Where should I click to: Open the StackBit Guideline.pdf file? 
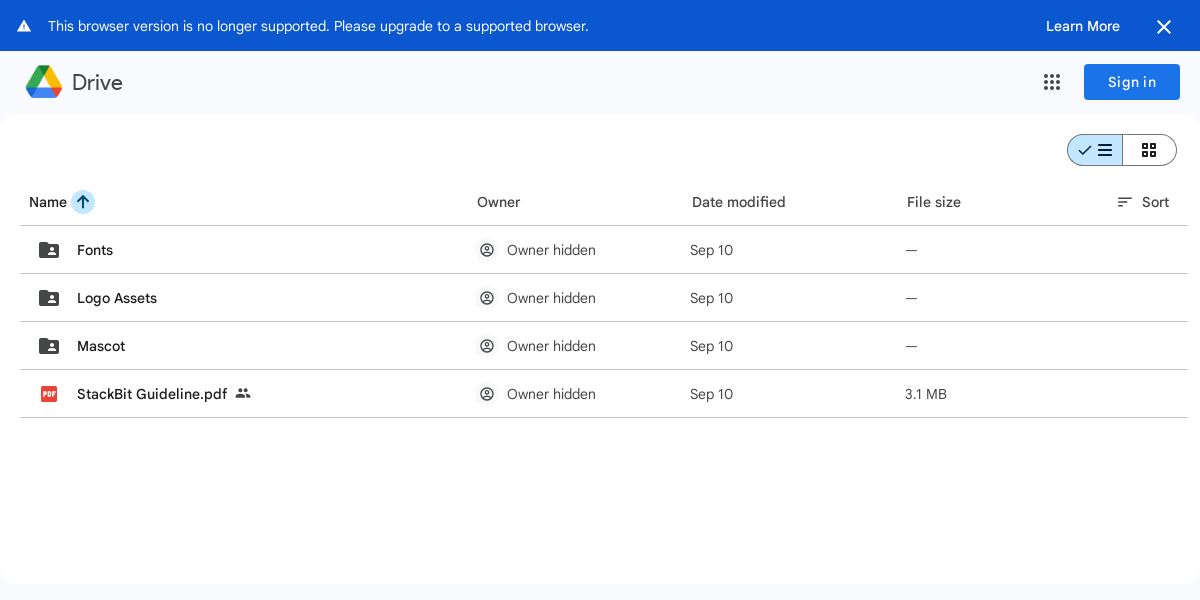pyautogui.click(x=152, y=394)
